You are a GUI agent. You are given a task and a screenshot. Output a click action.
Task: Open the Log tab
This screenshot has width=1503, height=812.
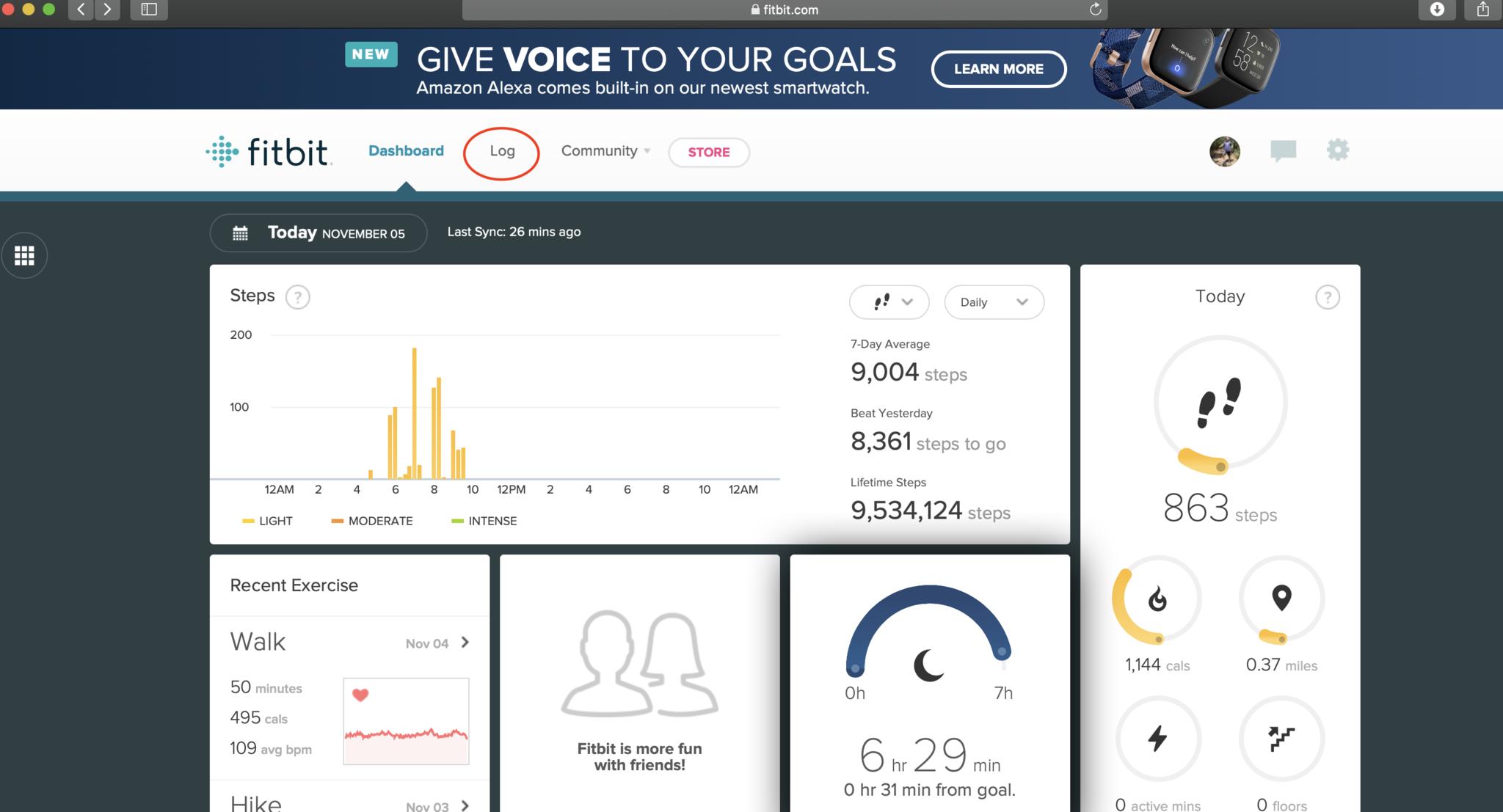click(502, 151)
